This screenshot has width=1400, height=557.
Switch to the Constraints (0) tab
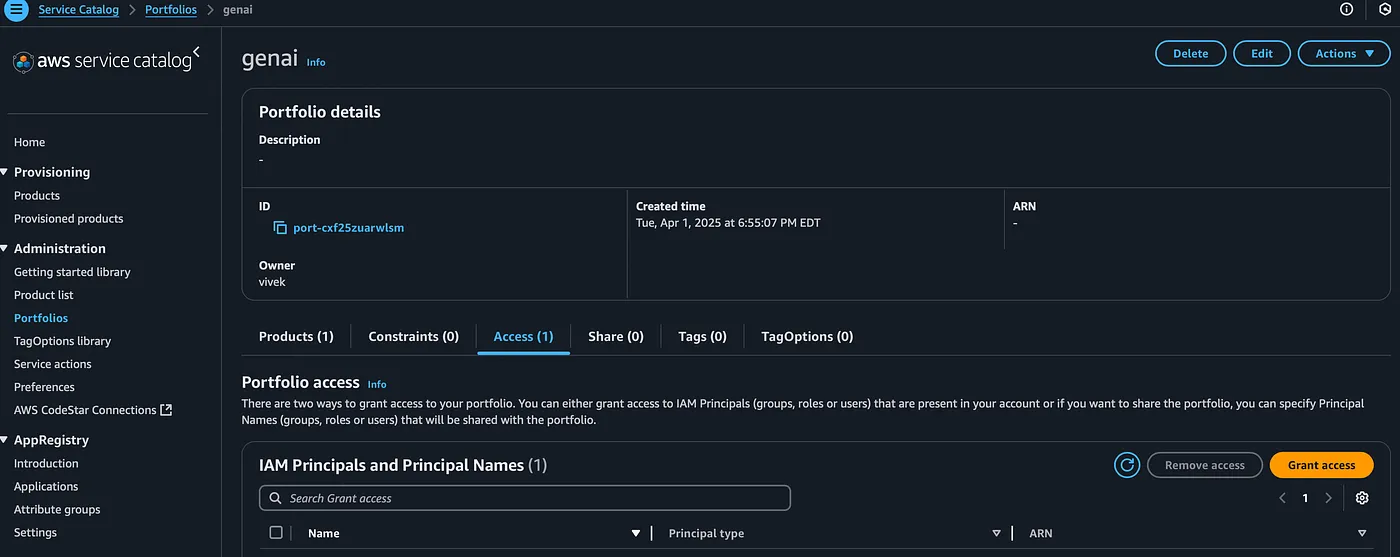click(x=414, y=336)
